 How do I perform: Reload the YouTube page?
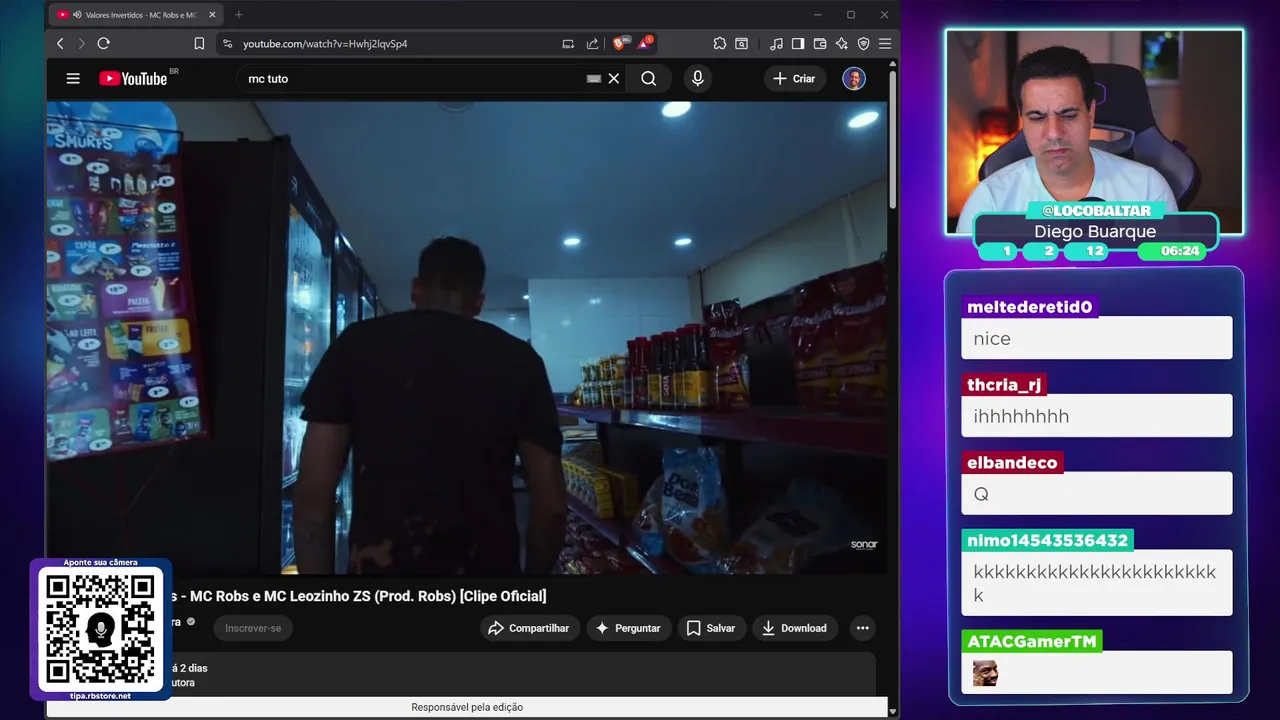(x=103, y=44)
